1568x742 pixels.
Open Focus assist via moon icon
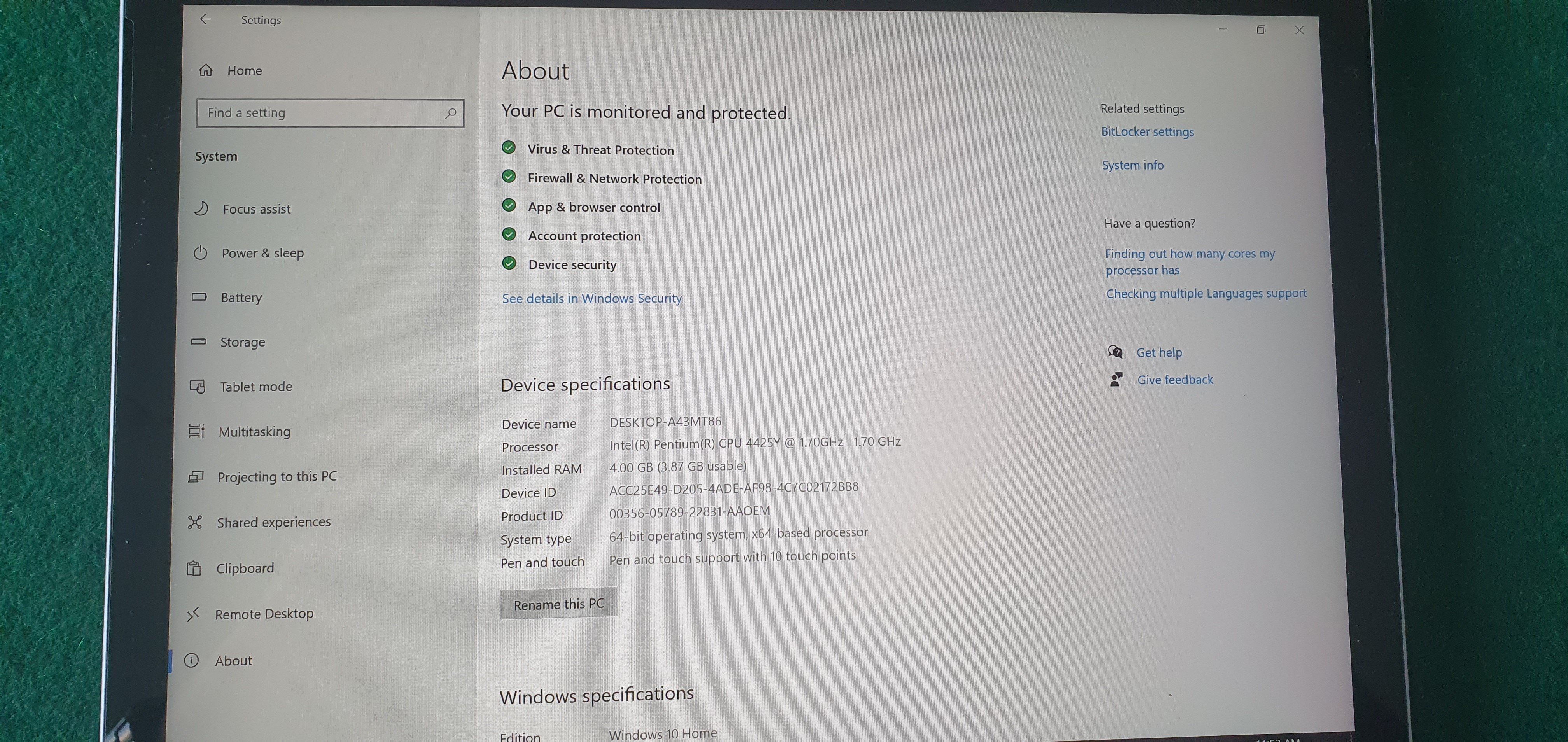coord(201,209)
